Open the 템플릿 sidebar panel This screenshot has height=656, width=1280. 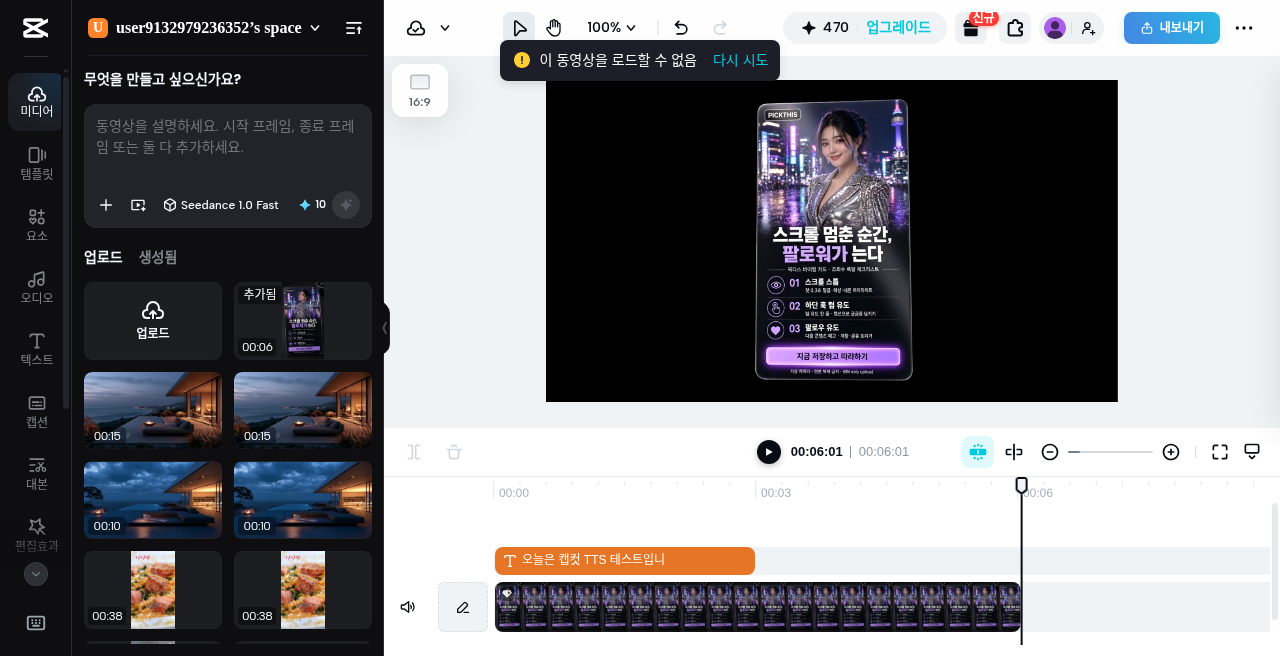point(36,164)
